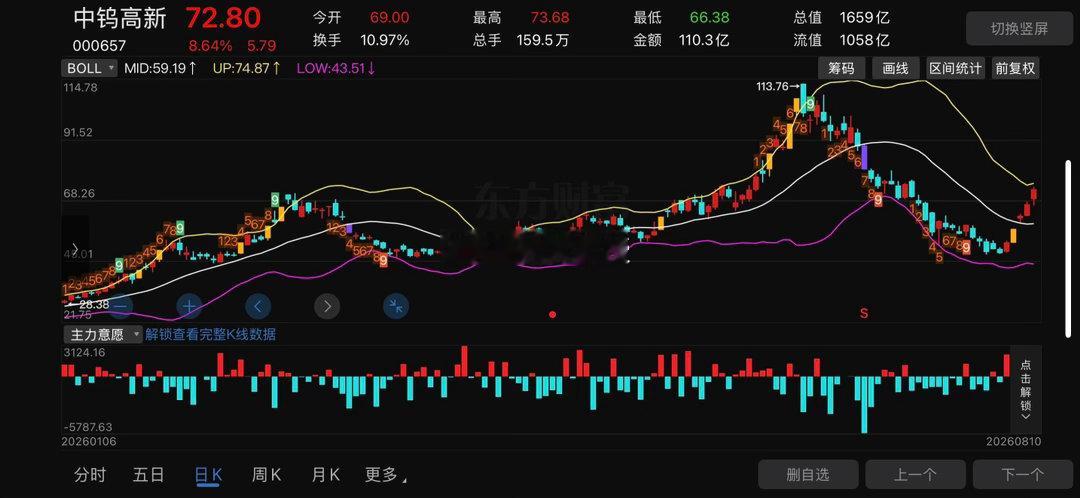Go to next stock with 下一个

(x=1023, y=475)
